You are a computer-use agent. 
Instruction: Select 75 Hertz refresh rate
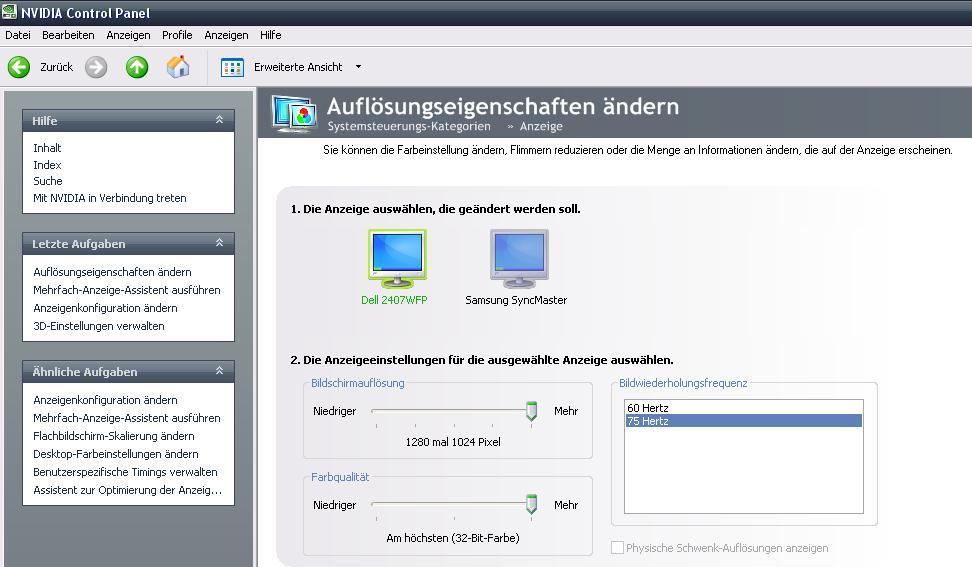743,421
